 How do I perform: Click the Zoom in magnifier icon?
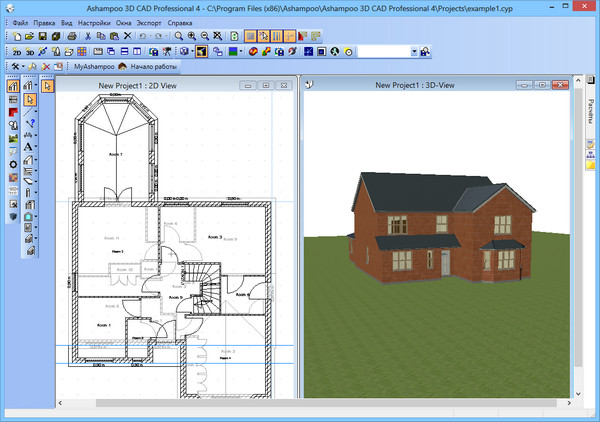(x=191, y=35)
